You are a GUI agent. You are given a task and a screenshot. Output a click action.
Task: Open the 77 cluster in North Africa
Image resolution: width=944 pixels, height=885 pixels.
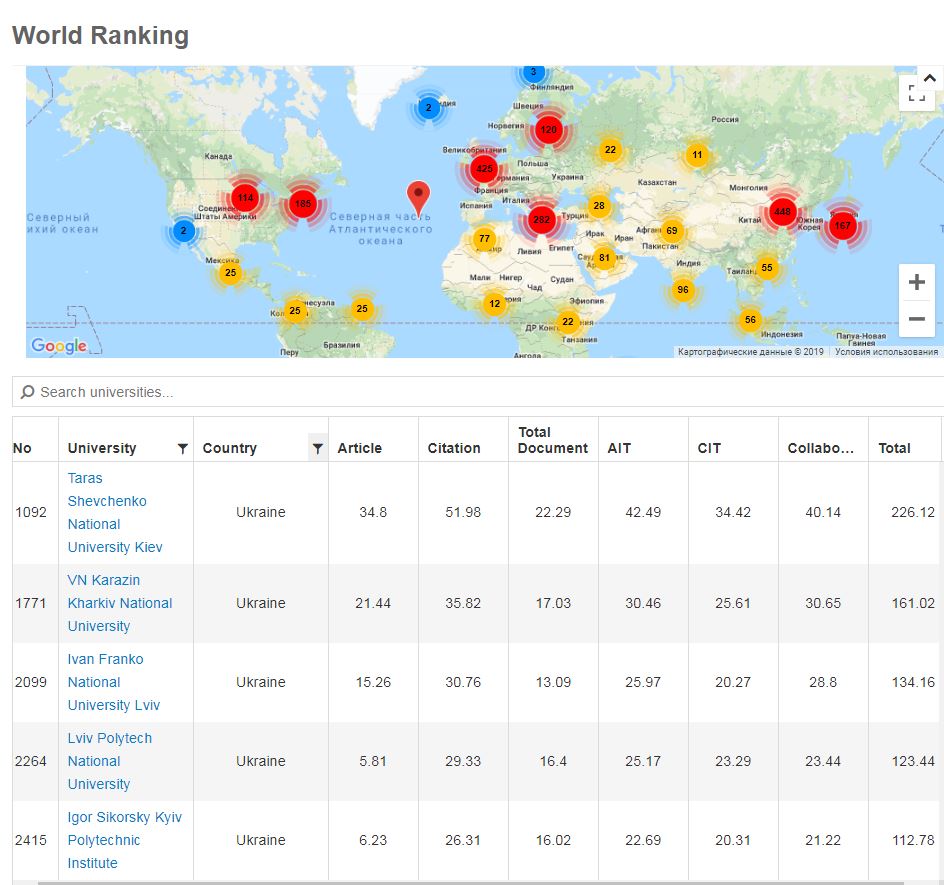[x=485, y=238]
